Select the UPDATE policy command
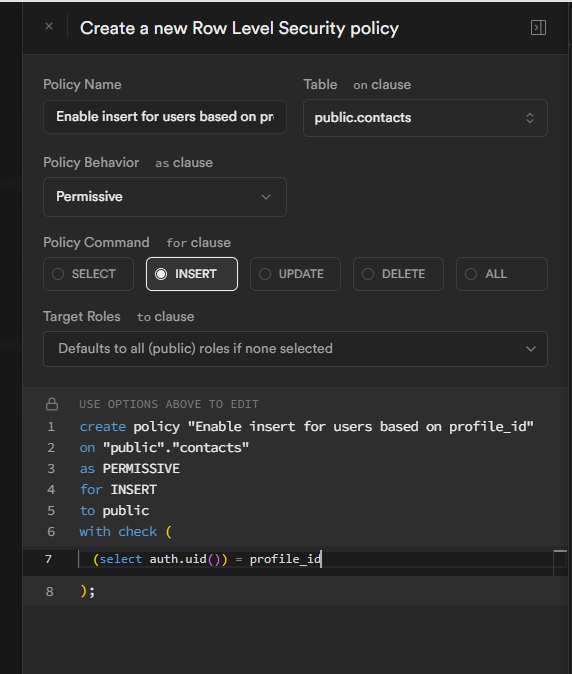Screen dimensions: 572x674 295,274
